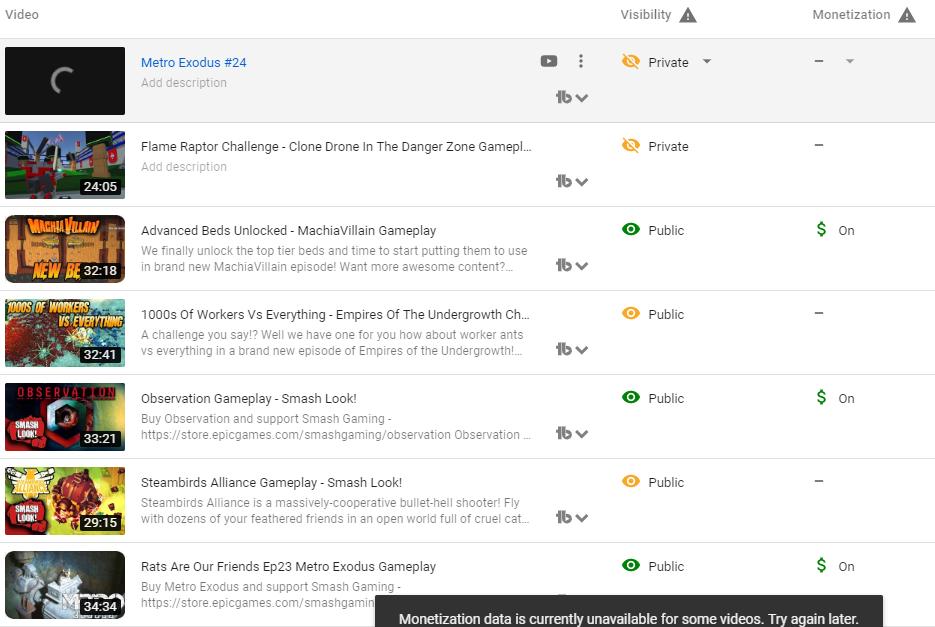
Task: Click Private visibility label of Flame Raptor Challenge
Action: click(x=668, y=147)
